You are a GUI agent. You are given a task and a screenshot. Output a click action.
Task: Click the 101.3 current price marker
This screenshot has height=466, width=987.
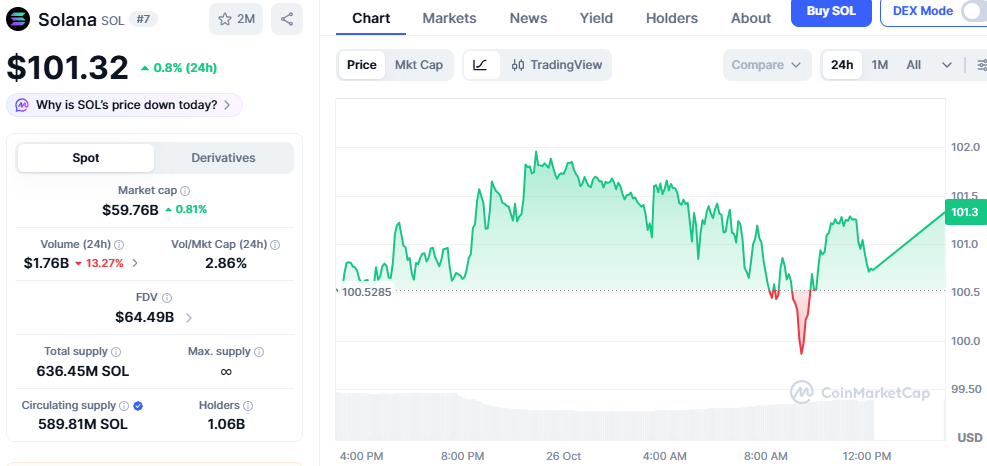[965, 213]
